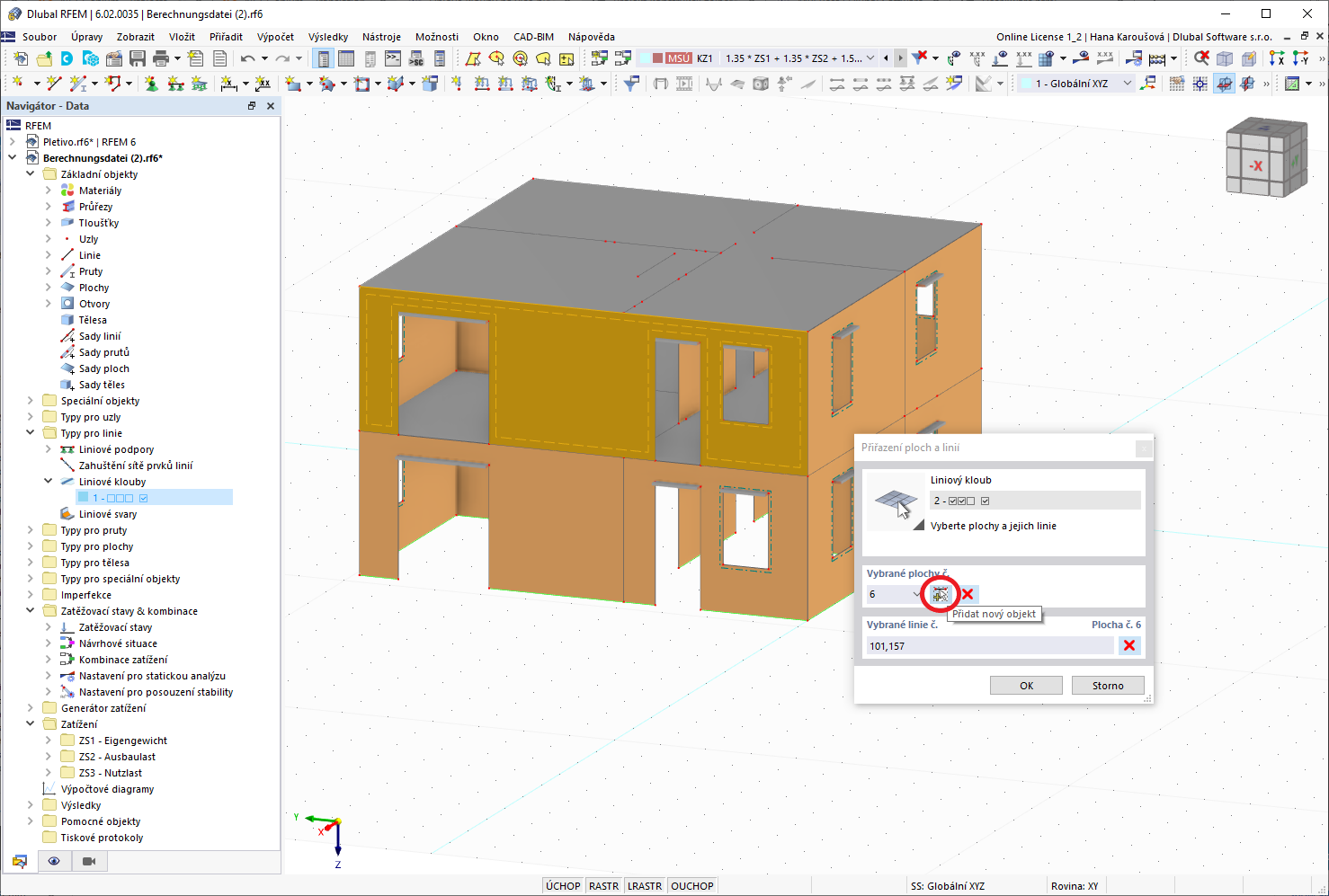Screen dimensions: 1329x896
Task: Select the New Member tool
Action: (79, 84)
